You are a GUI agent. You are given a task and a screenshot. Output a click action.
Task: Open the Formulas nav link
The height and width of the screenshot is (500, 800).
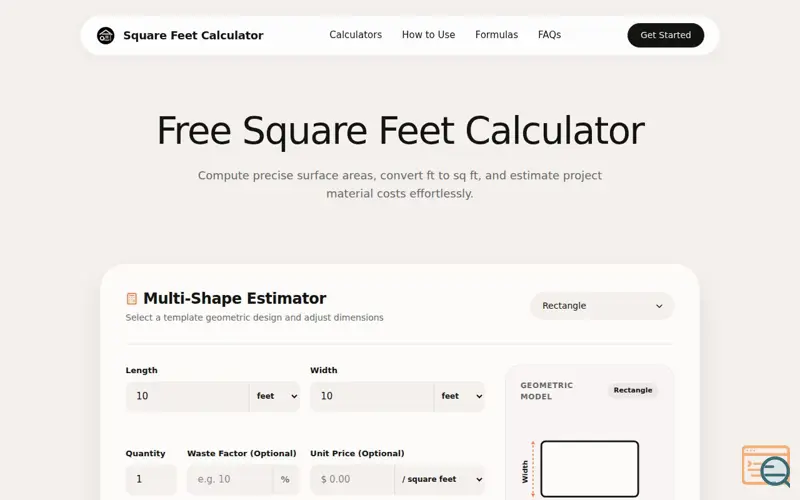click(496, 35)
